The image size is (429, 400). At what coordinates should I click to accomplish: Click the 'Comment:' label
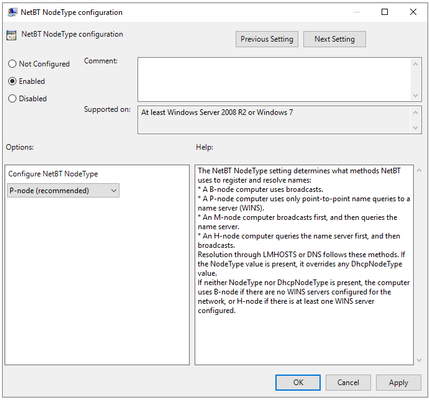[101, 61]
